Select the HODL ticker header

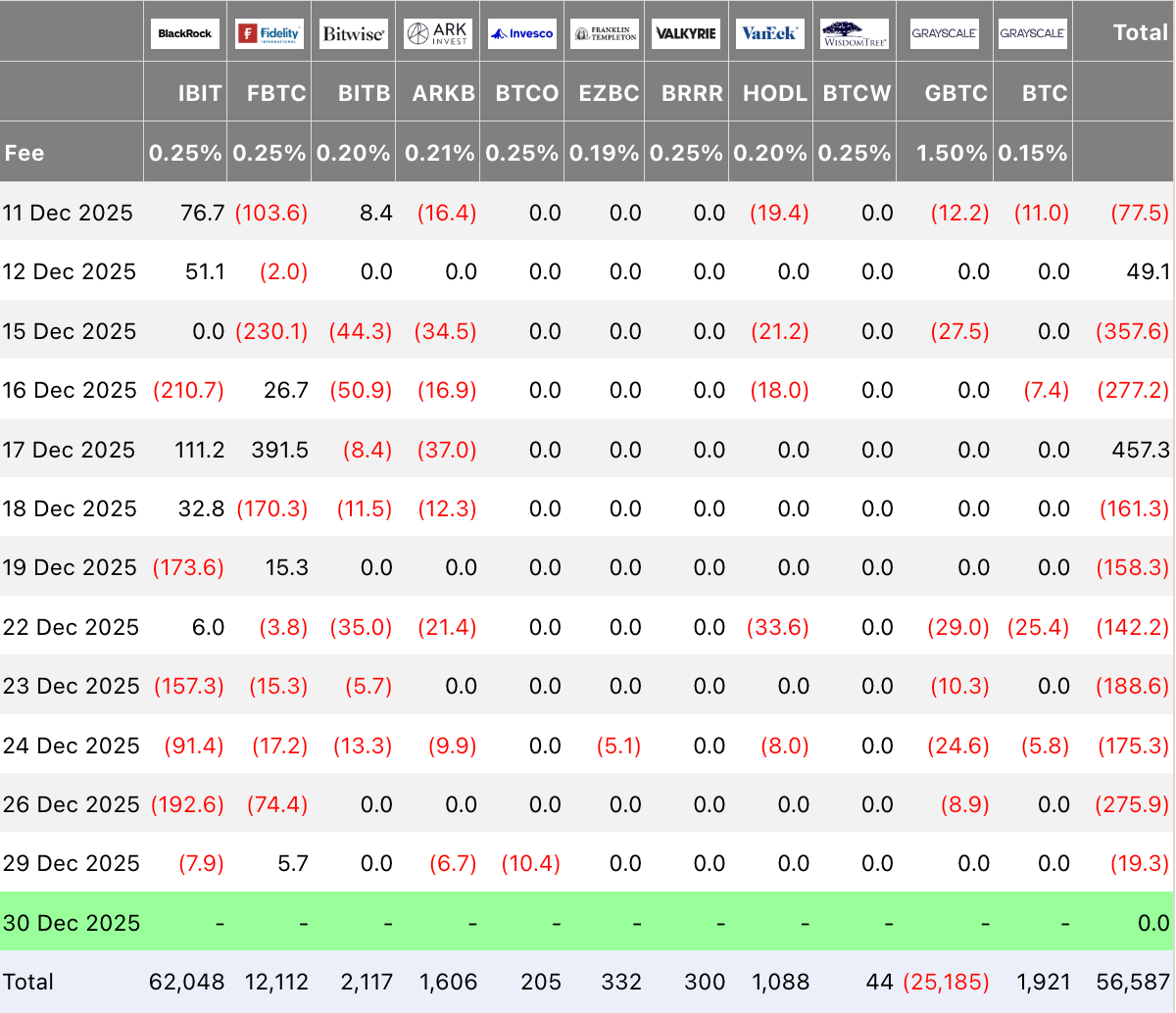coord(775,93)
